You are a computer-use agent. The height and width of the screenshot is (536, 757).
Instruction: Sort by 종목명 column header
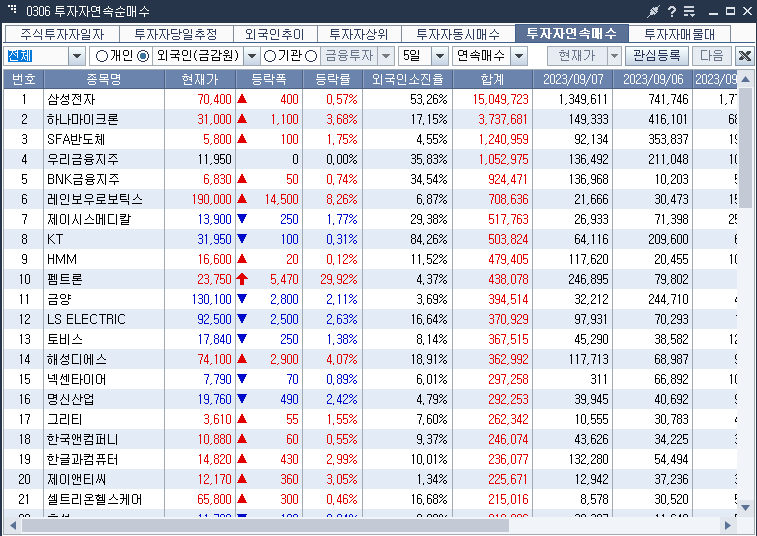104,79
